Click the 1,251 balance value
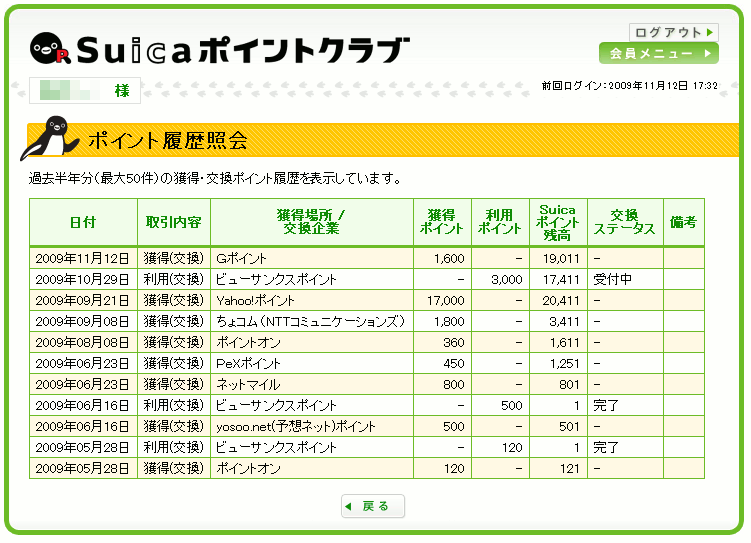Viewport: 751px width, 543px height. coord(565,364)
